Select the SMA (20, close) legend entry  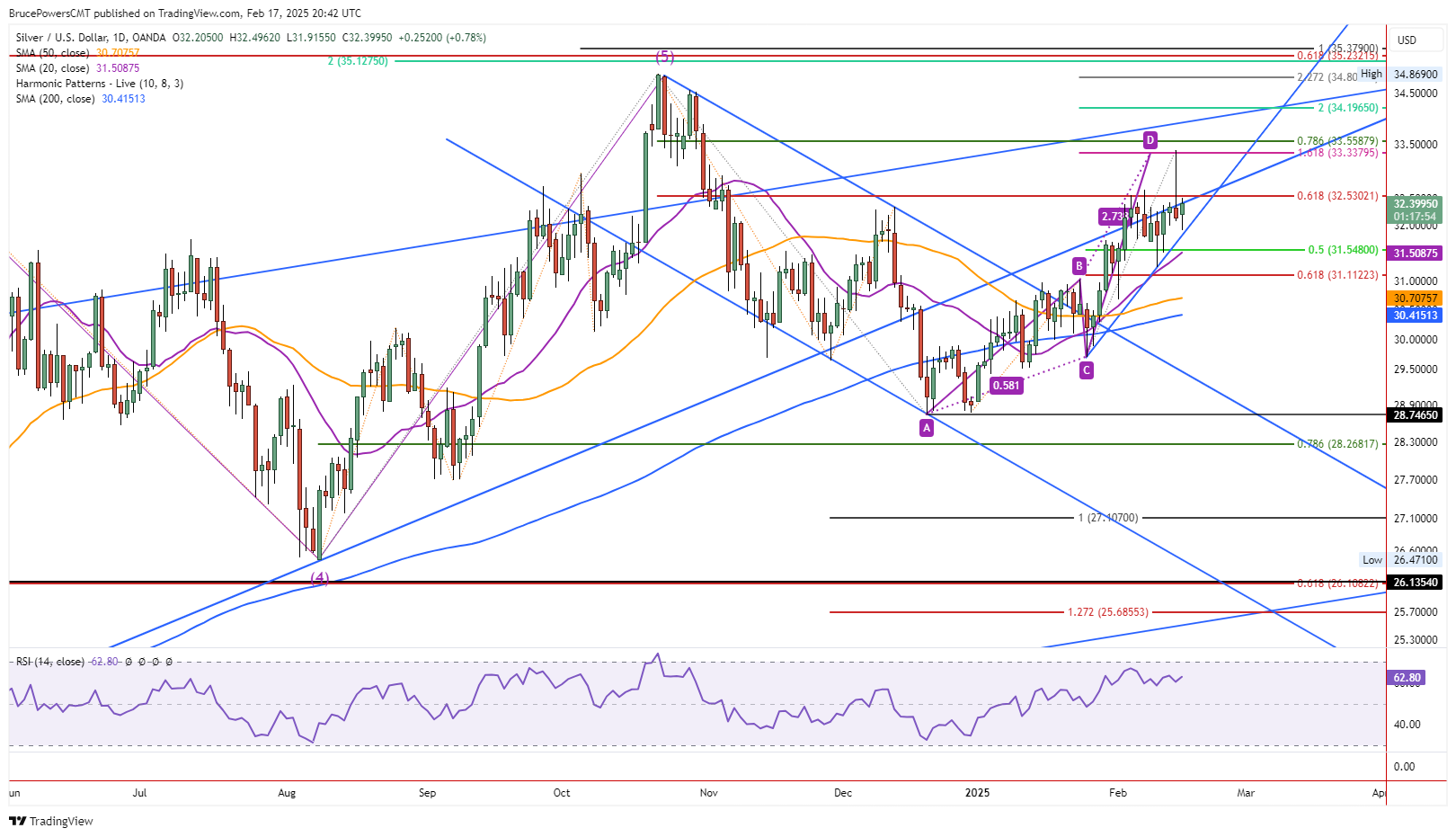(52, 68)
